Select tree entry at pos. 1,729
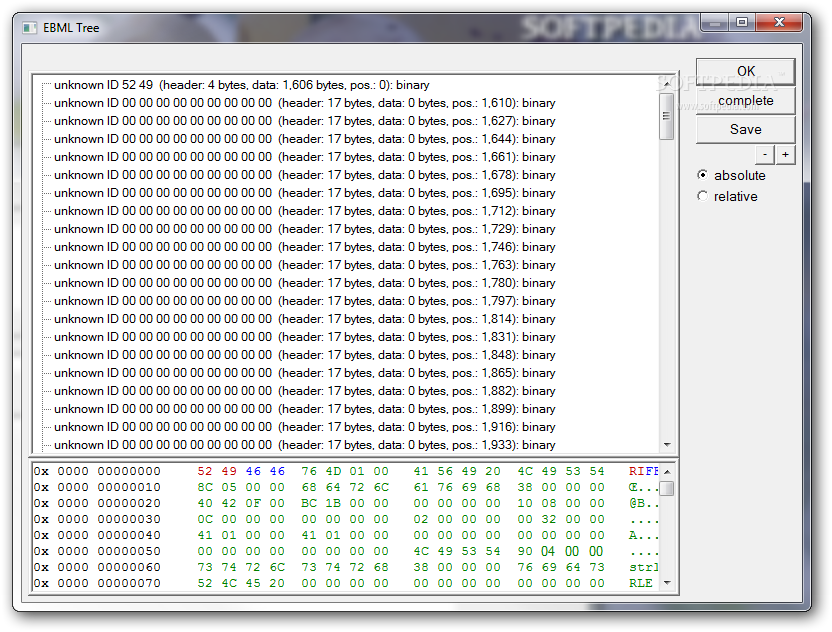This screenshot has width=832, height=632. pos(305,229)
